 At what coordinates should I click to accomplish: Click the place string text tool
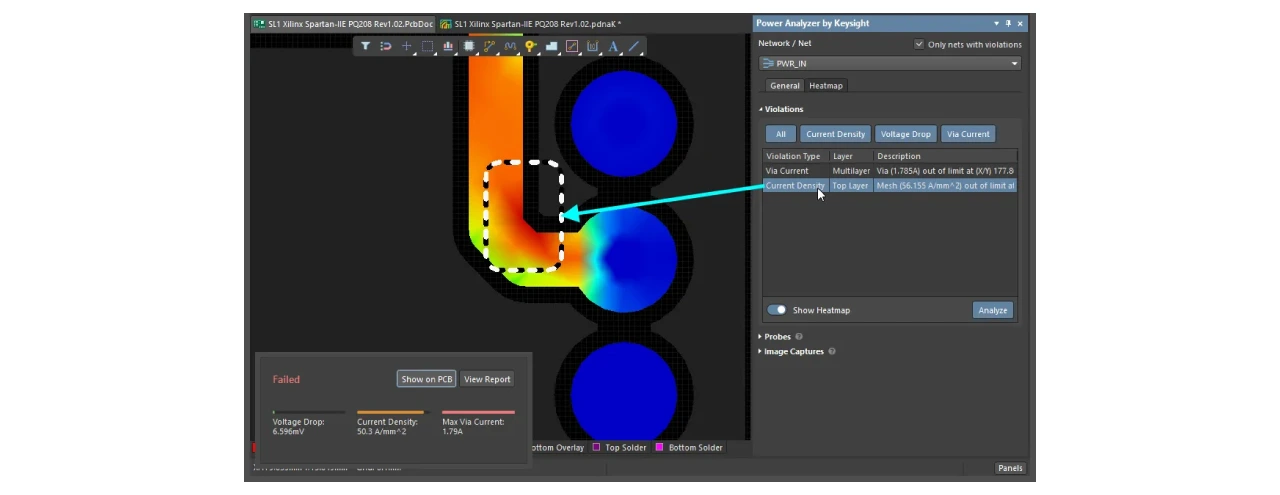click(x=613, y=46)
